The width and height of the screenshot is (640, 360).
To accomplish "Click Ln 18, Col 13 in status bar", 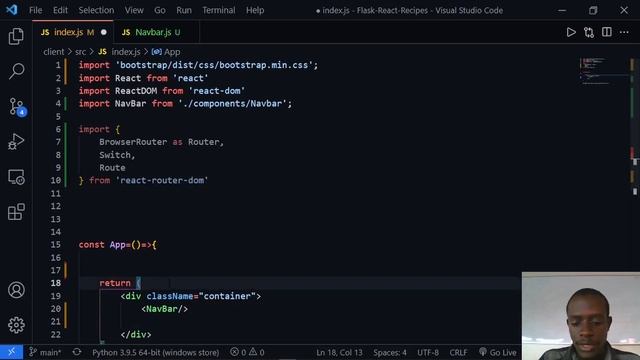I will point(339,352).
